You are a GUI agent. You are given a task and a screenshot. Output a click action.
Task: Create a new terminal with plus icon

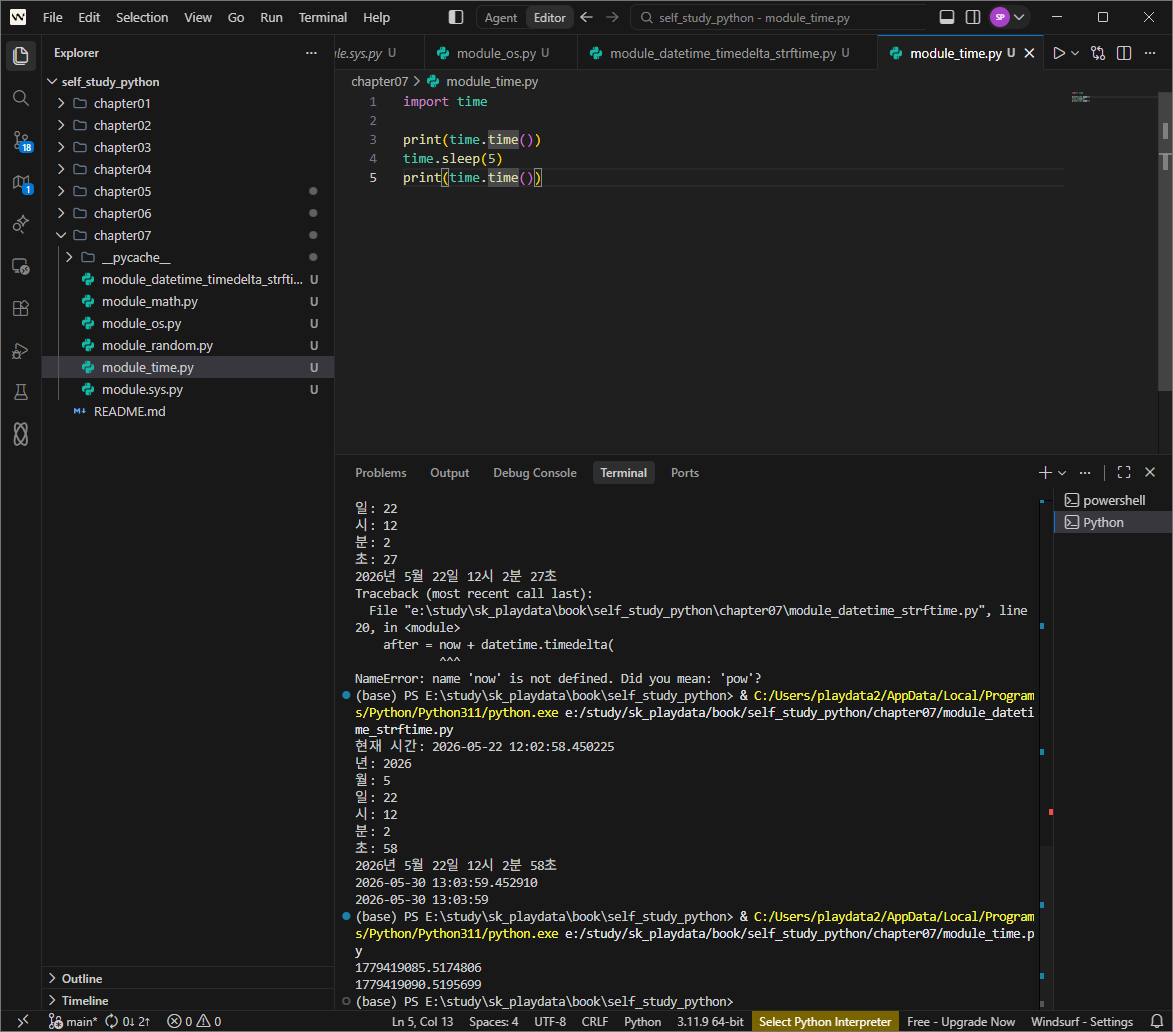[1045, 473]
